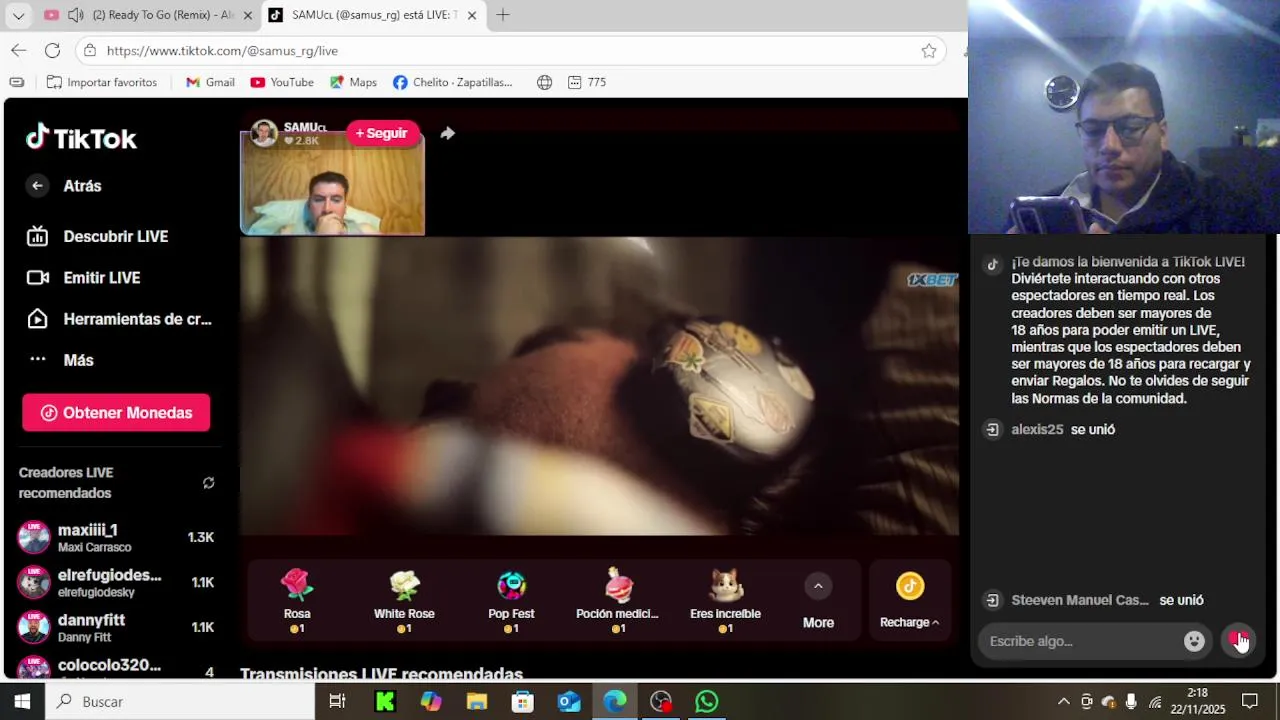Click the tiktok.com address bar
1280x720 pixels.
(x=510, y=50)
